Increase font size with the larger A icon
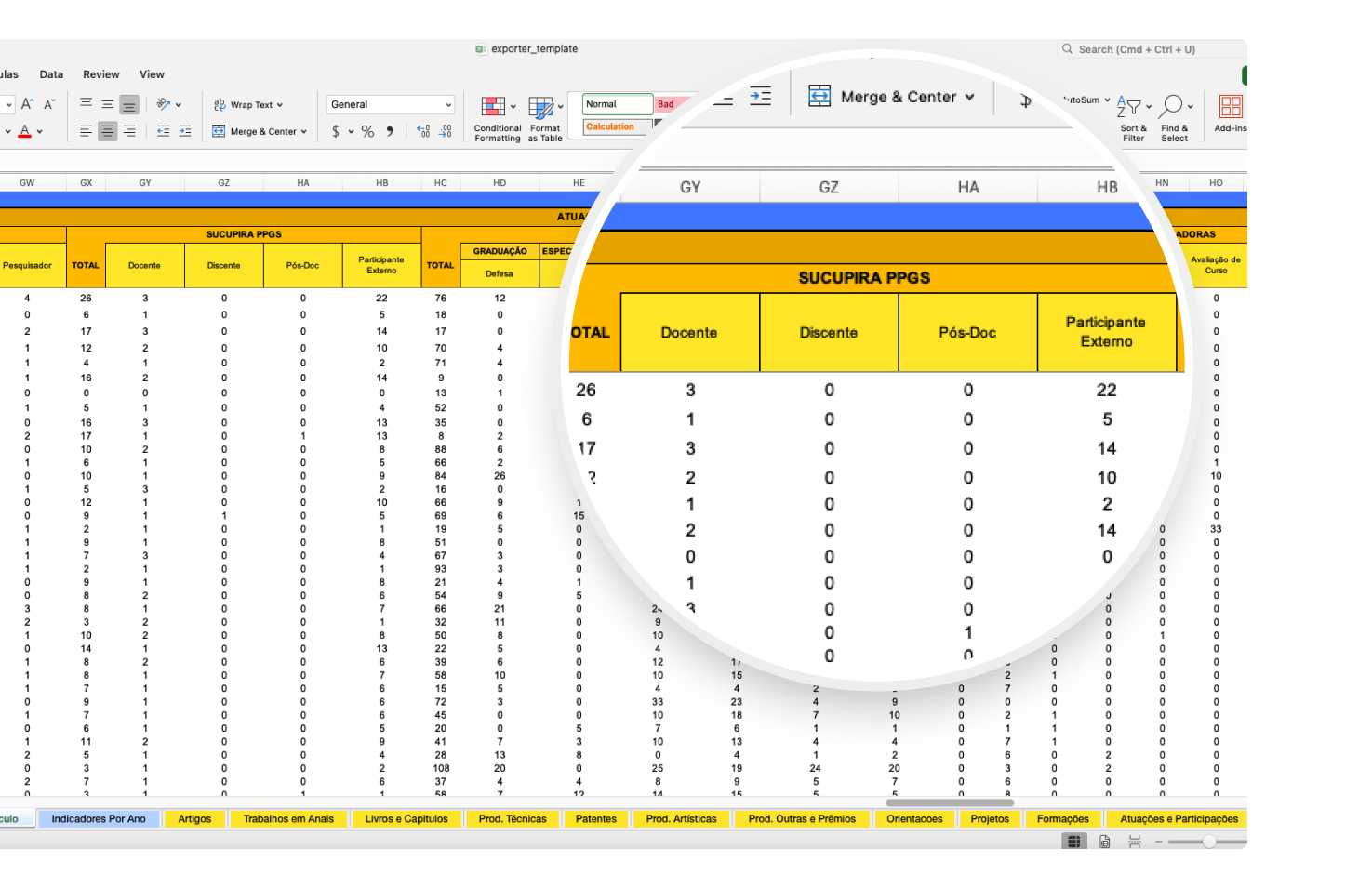 tap(27, 104)
